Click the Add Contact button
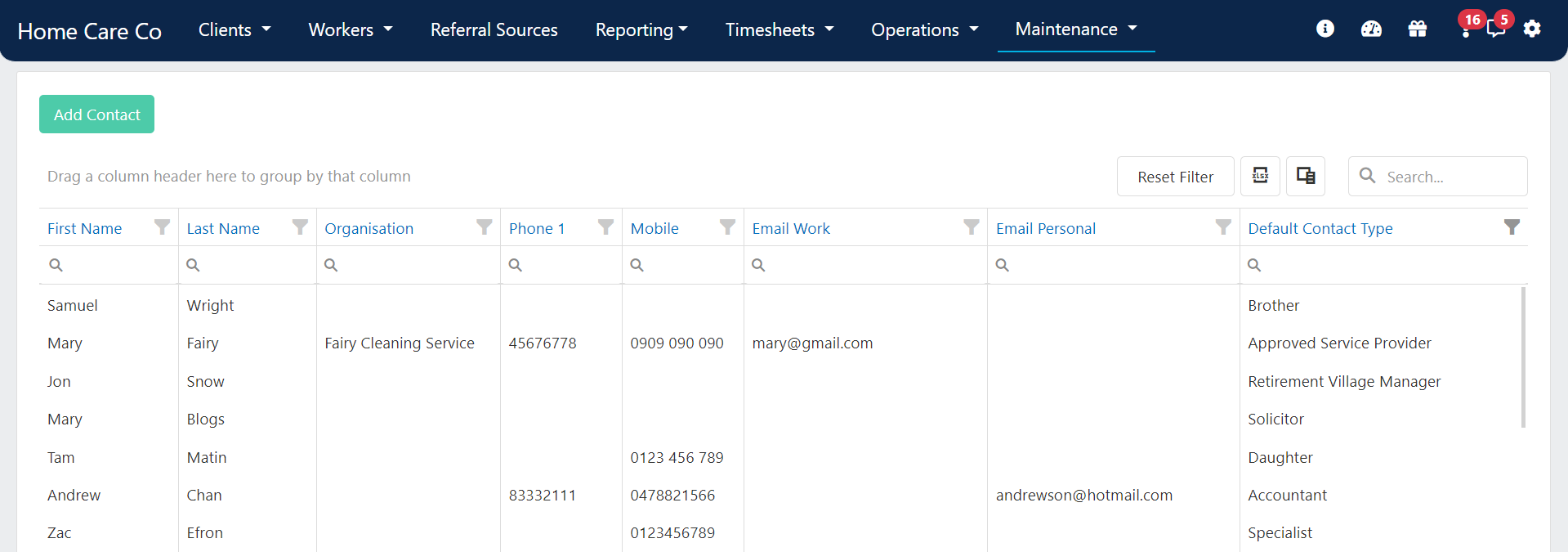This screenshot has width=1568, height=552. [96, 114]
